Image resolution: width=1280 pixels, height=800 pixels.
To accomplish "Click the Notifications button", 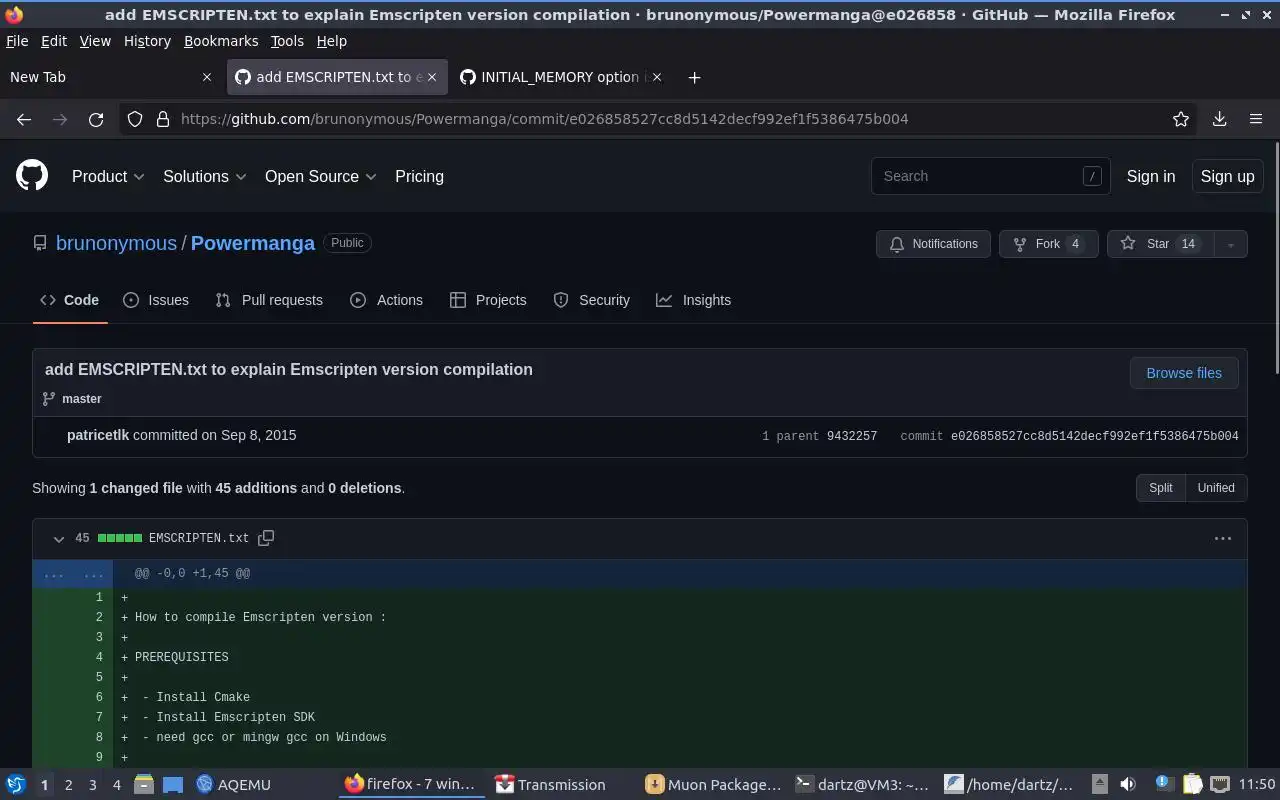I will click(934, 244).
